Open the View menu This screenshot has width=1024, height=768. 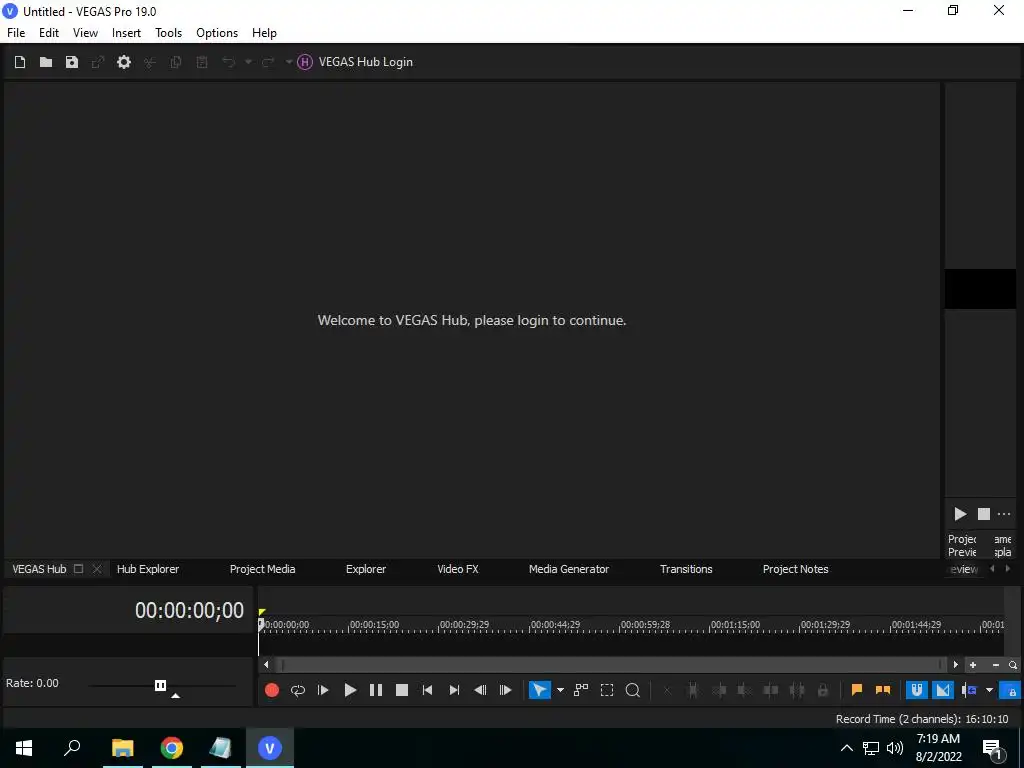click(85, 33)
